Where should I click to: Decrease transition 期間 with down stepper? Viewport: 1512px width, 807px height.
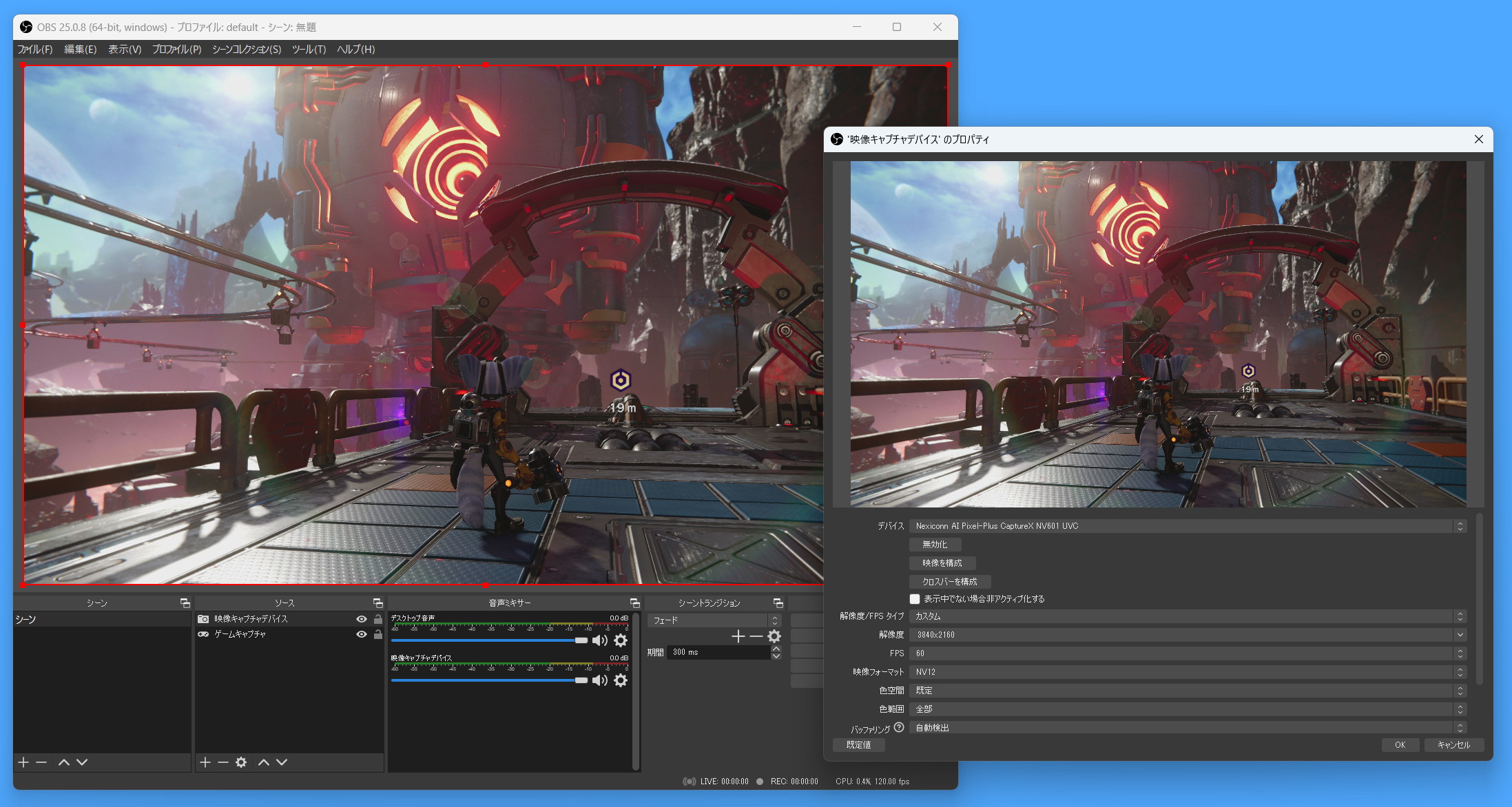tap(776, 656)
